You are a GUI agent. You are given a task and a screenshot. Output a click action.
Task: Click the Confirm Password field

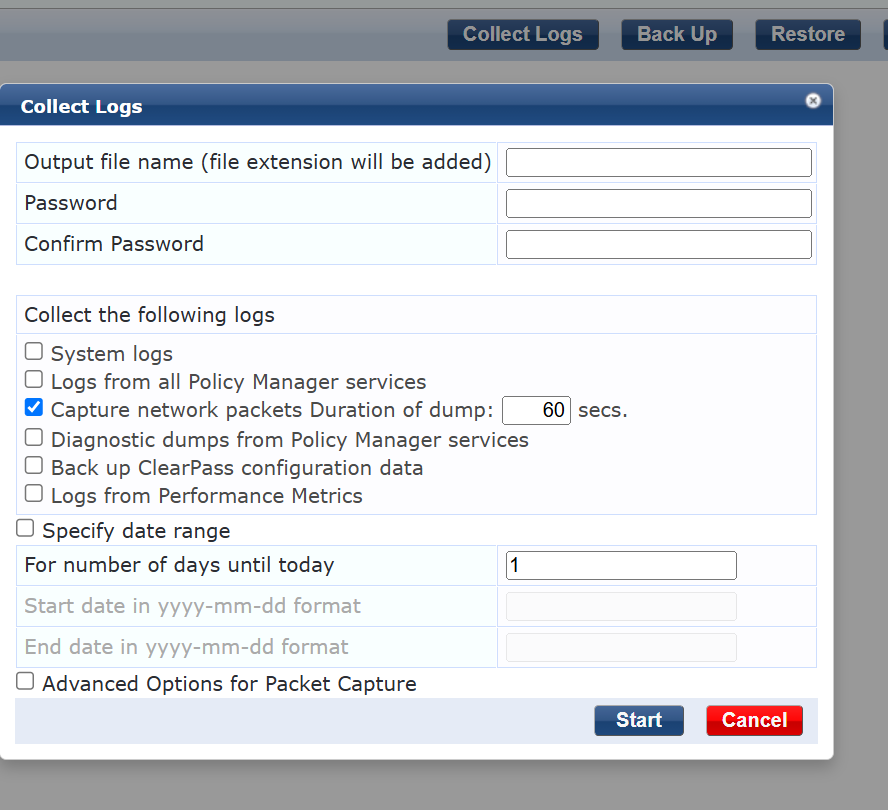pos(658,244)
